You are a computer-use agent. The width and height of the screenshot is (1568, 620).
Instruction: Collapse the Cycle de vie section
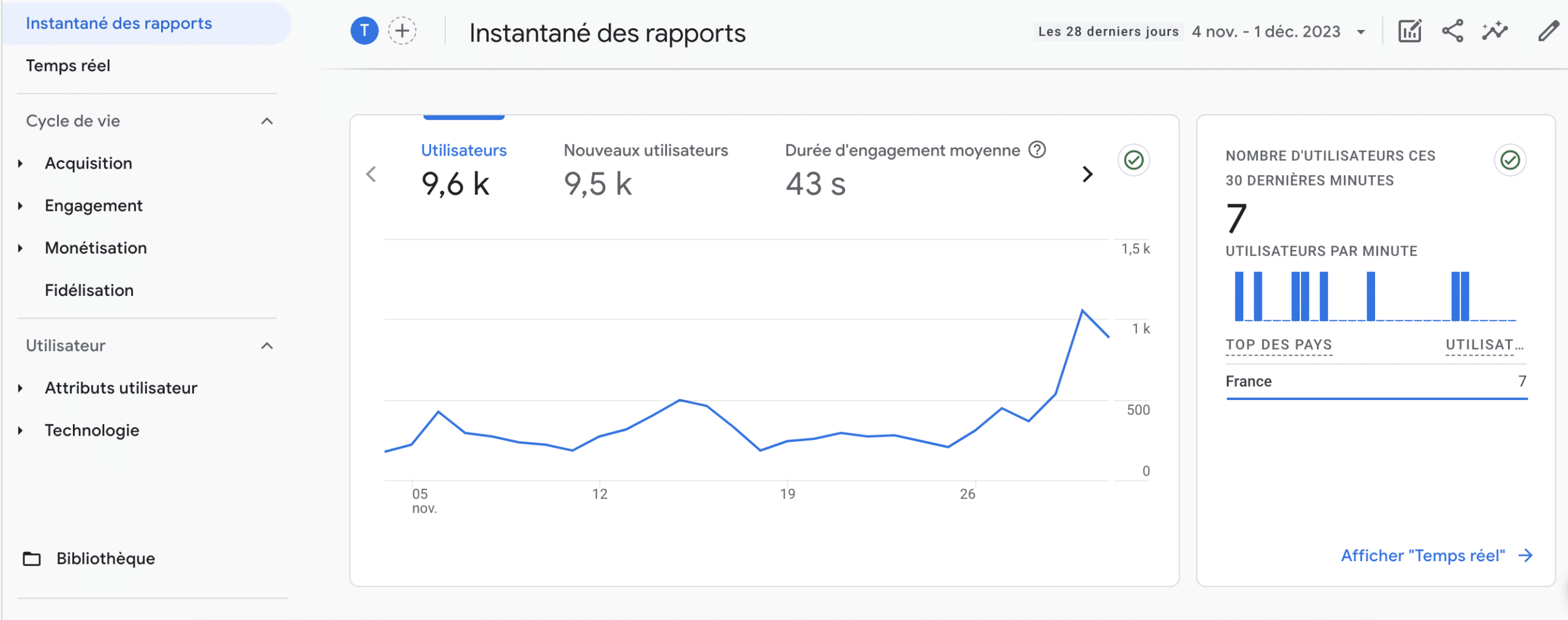tap(267, 121)
